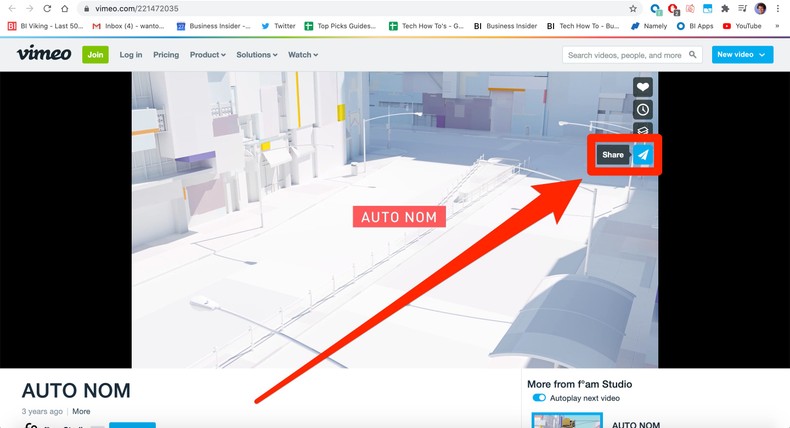Bookmark page with the star icon
This screenshot has width=790, height=428.
click(x=633, y=8)
